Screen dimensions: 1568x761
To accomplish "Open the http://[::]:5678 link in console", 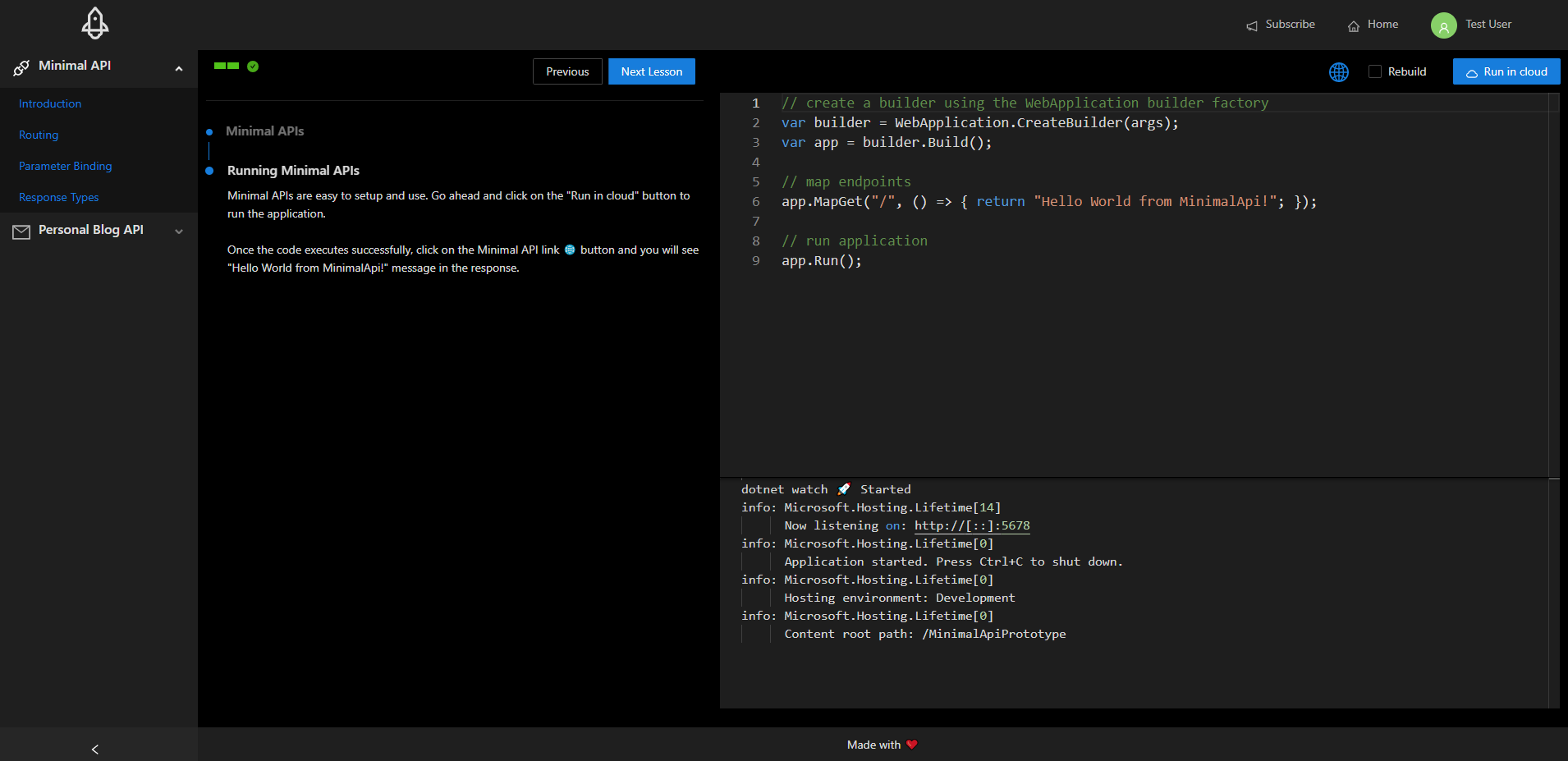I will (972, 525).
